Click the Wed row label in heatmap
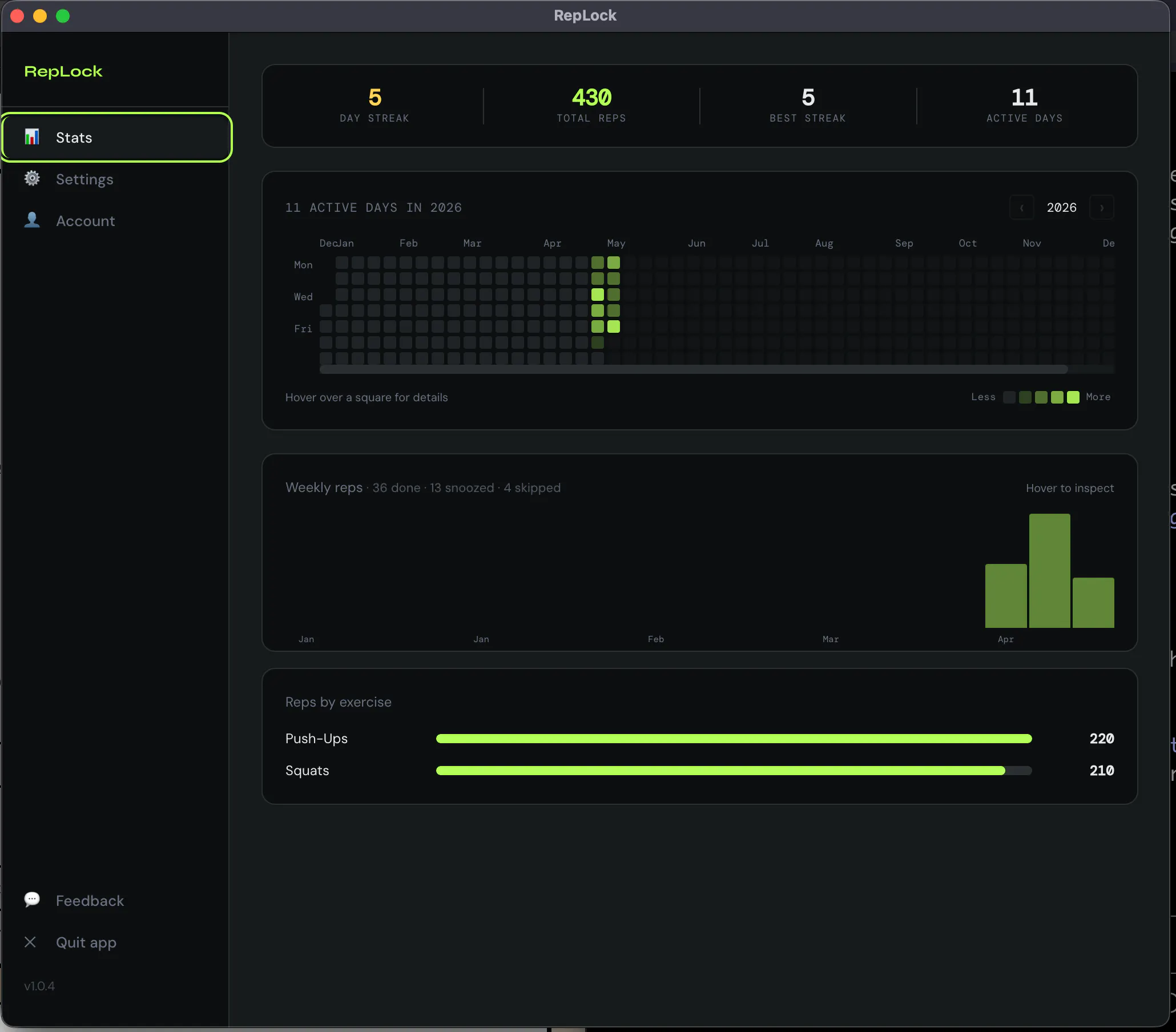Image resolution: width=1176 pixels, height=1032 pixels. click(x=303, y=297)
